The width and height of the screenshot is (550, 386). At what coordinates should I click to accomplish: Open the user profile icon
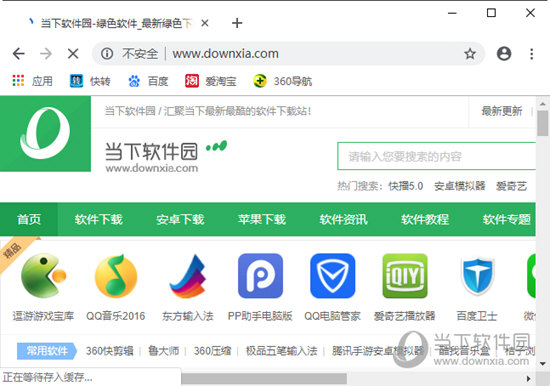click(x=504, y=54)
